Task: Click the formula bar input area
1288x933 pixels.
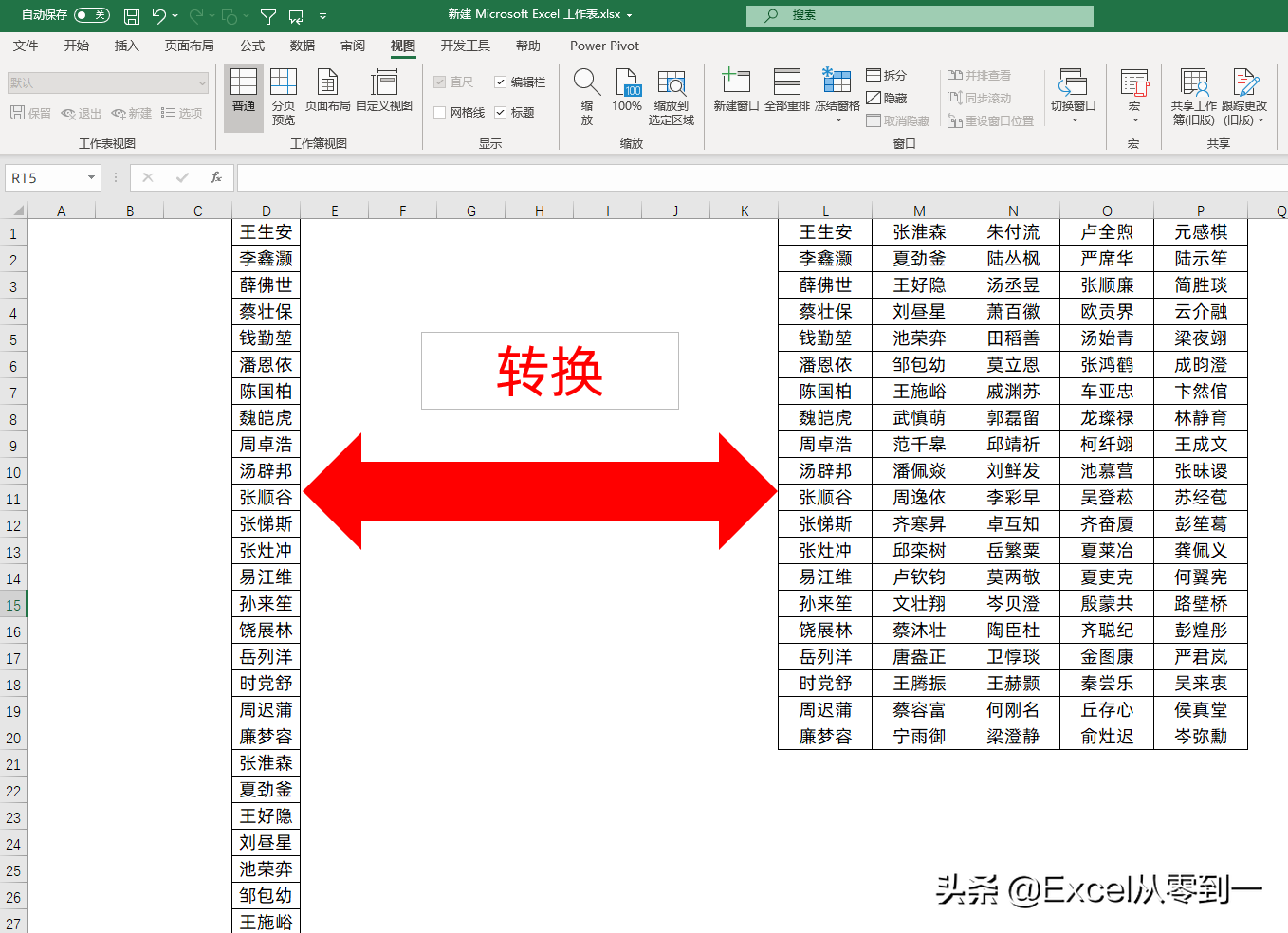Action: (x=762, y=177)
